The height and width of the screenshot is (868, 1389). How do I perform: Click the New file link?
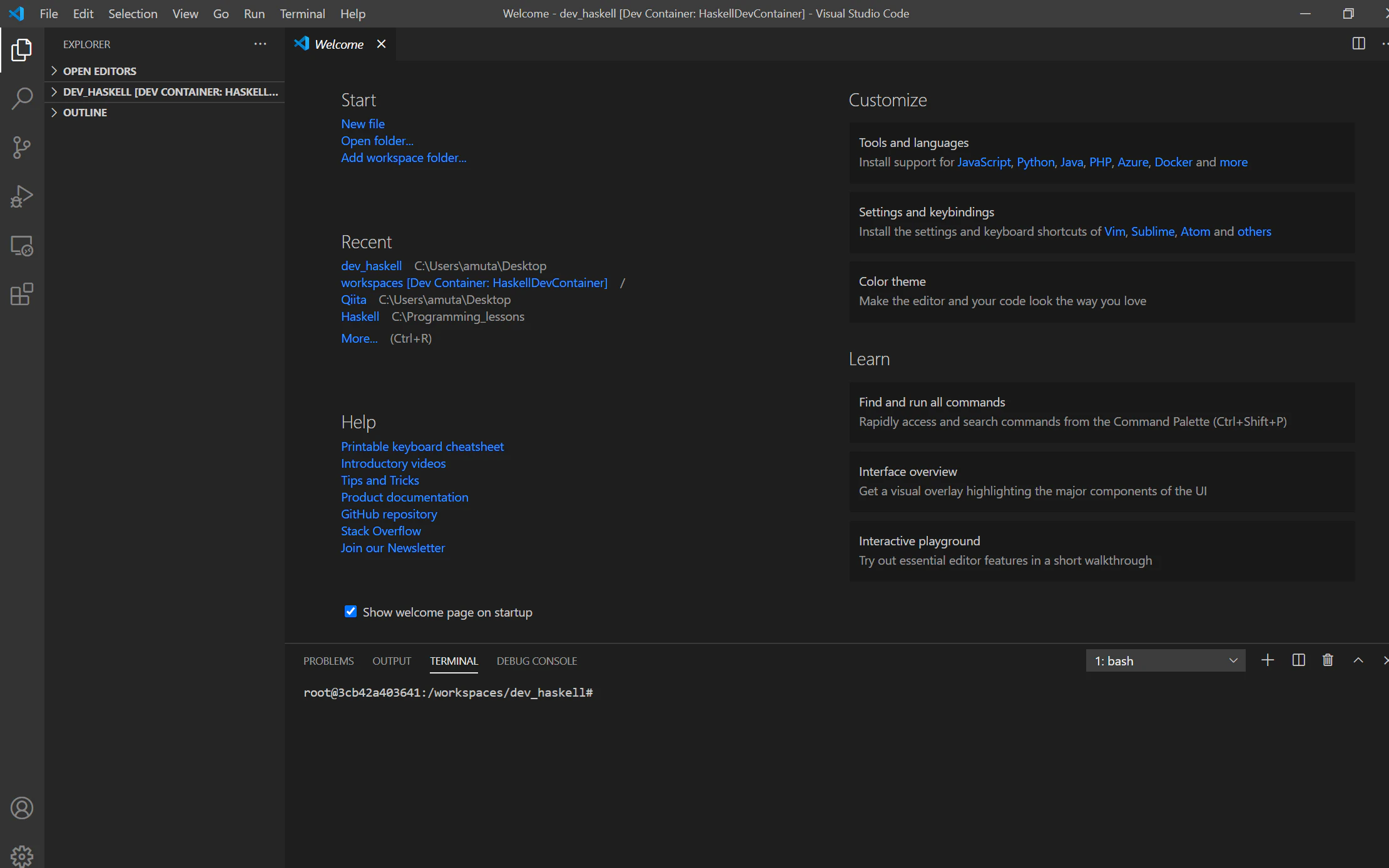(x=363, y=124)
